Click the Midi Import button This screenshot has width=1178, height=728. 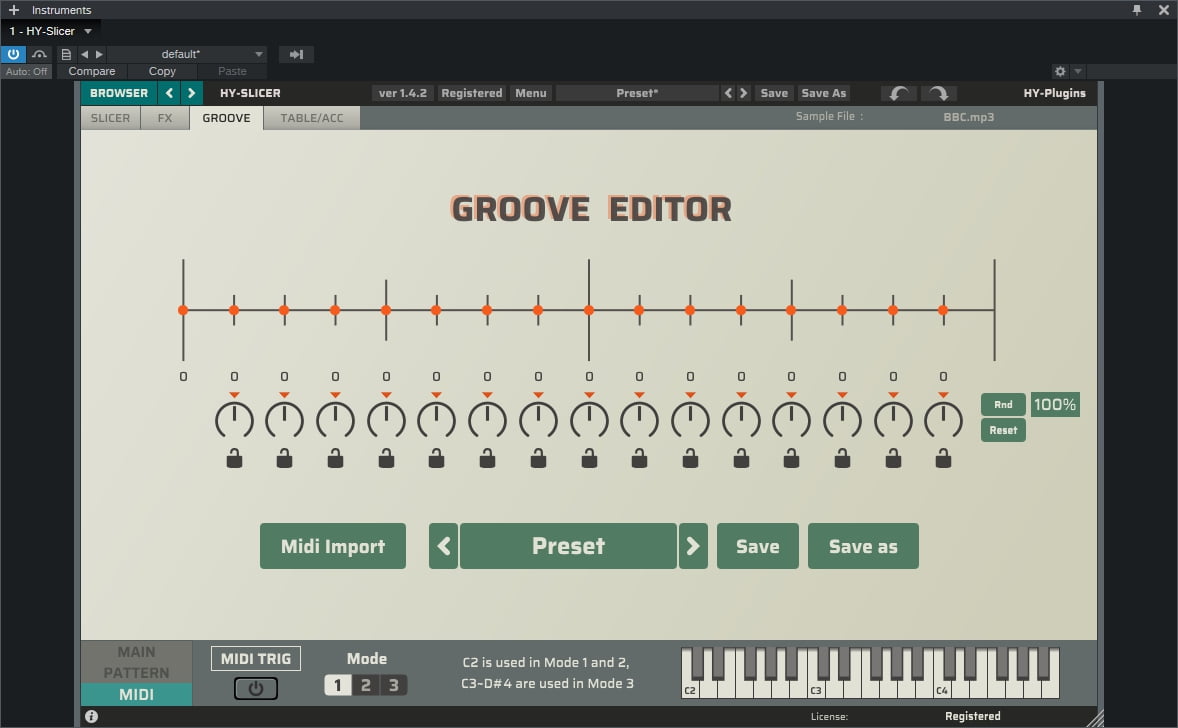(x=332, y=546)
